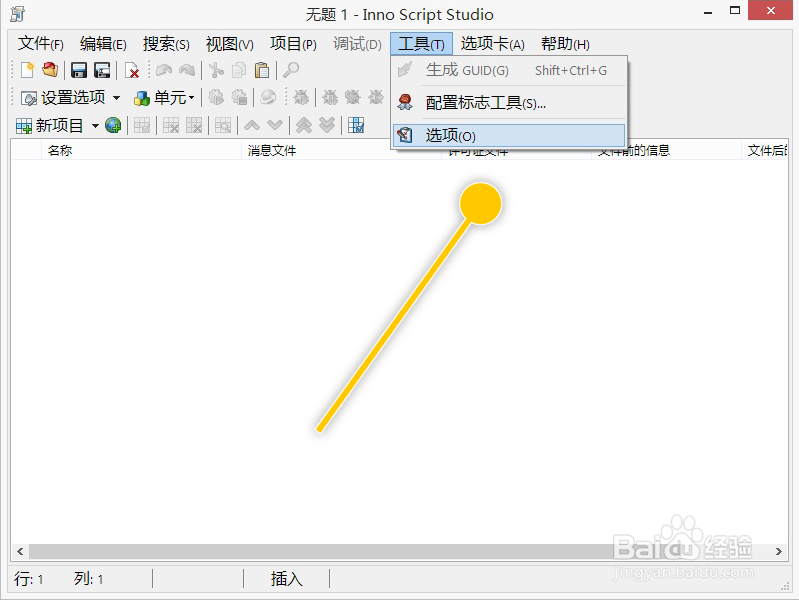Click the grey globe Run icon
Image resolution: width=799 pixels, height=600 pixels.
(x=268, y=97)
